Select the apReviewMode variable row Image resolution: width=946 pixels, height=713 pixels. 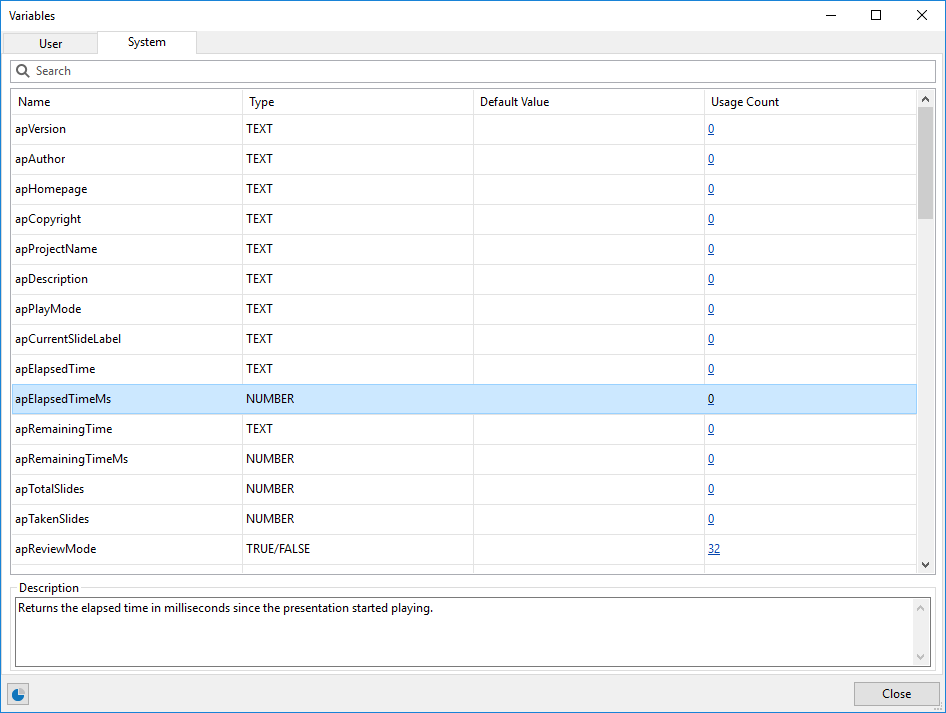pyautogui.click(x=464, y=549)
